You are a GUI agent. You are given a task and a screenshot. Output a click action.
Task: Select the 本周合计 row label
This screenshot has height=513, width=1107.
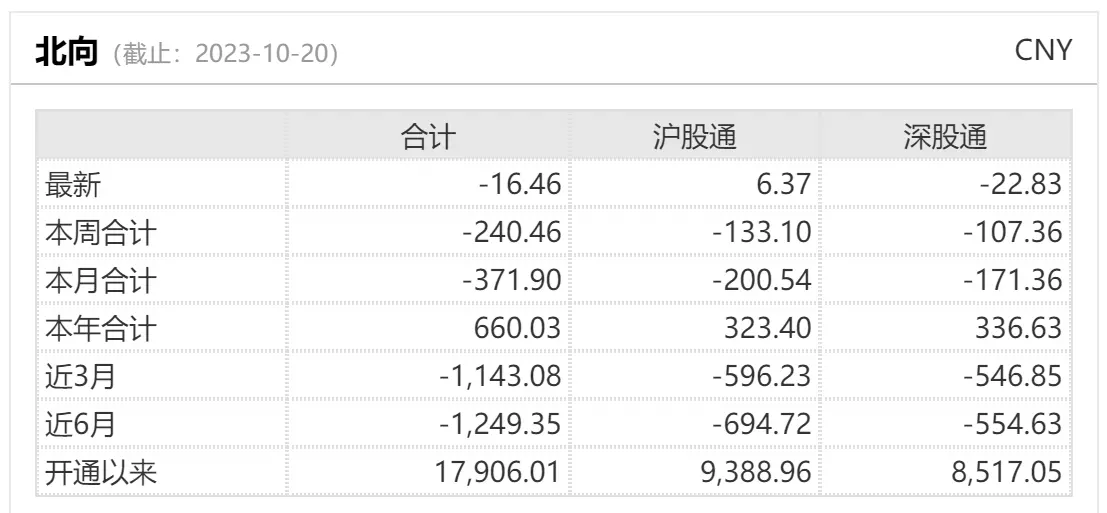[100, 233]
